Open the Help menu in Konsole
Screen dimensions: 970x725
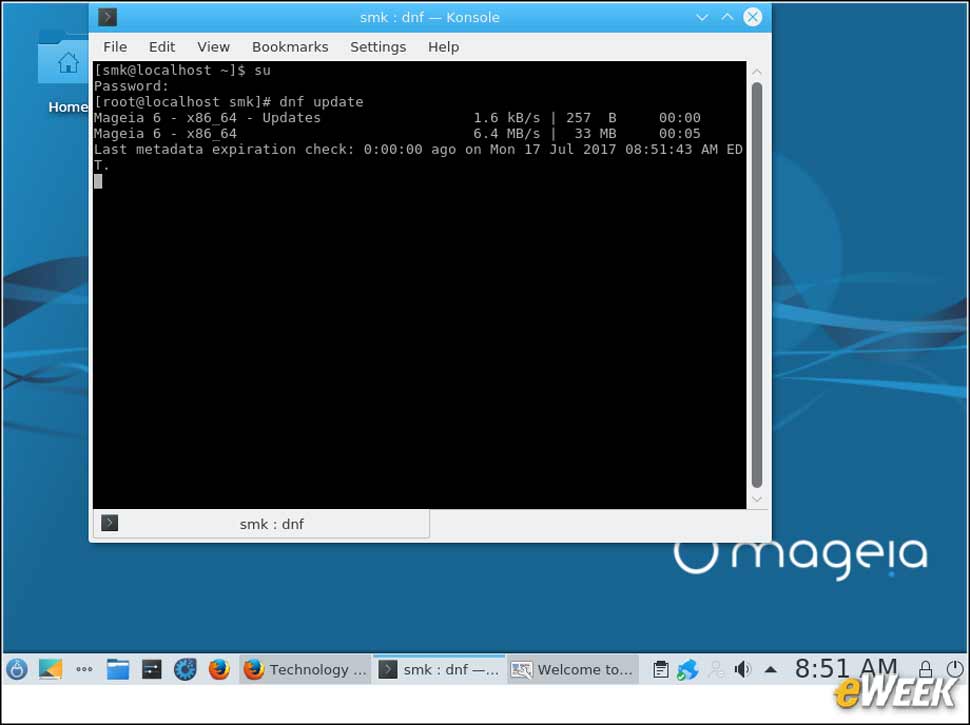[444, 47]
